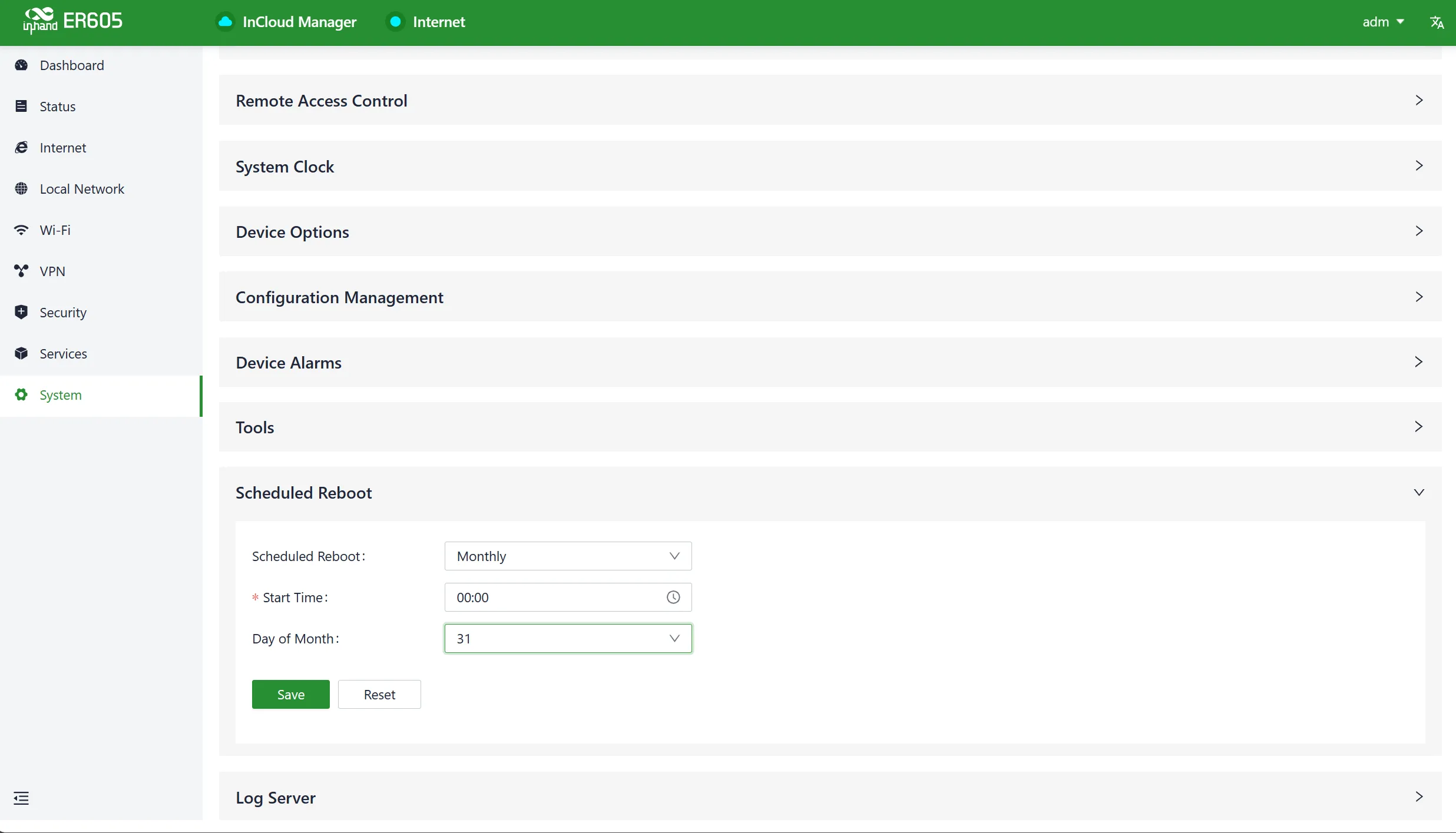Collapse the sidebar with the bottom menu icon
Viewport: 1456px width, 833px height.
tap(21, 798)
